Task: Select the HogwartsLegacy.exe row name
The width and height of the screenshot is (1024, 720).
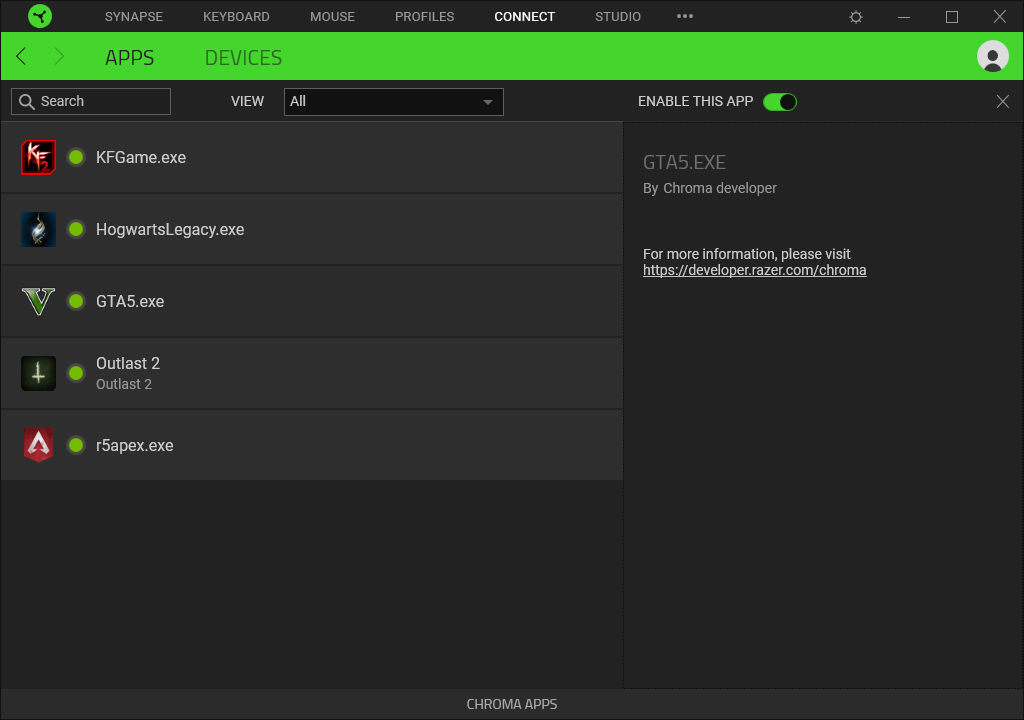Action: click(170, 229)
